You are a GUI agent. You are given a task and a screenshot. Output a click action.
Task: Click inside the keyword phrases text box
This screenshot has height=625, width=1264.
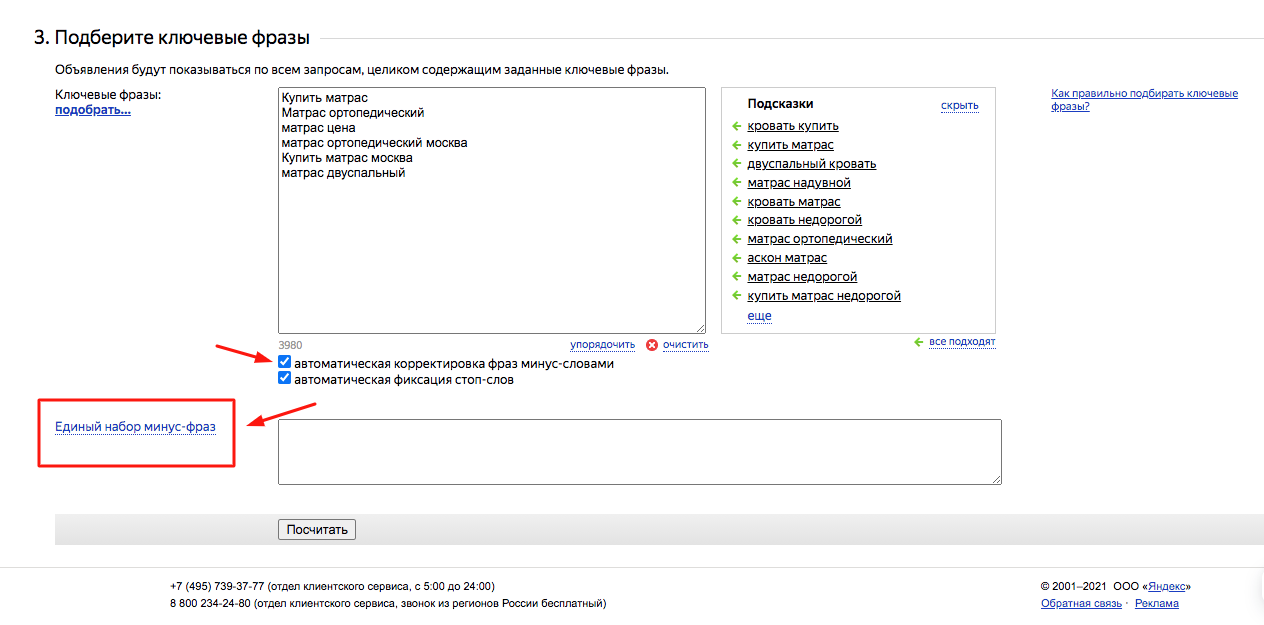pyautogui.click(x=491, y=250)
